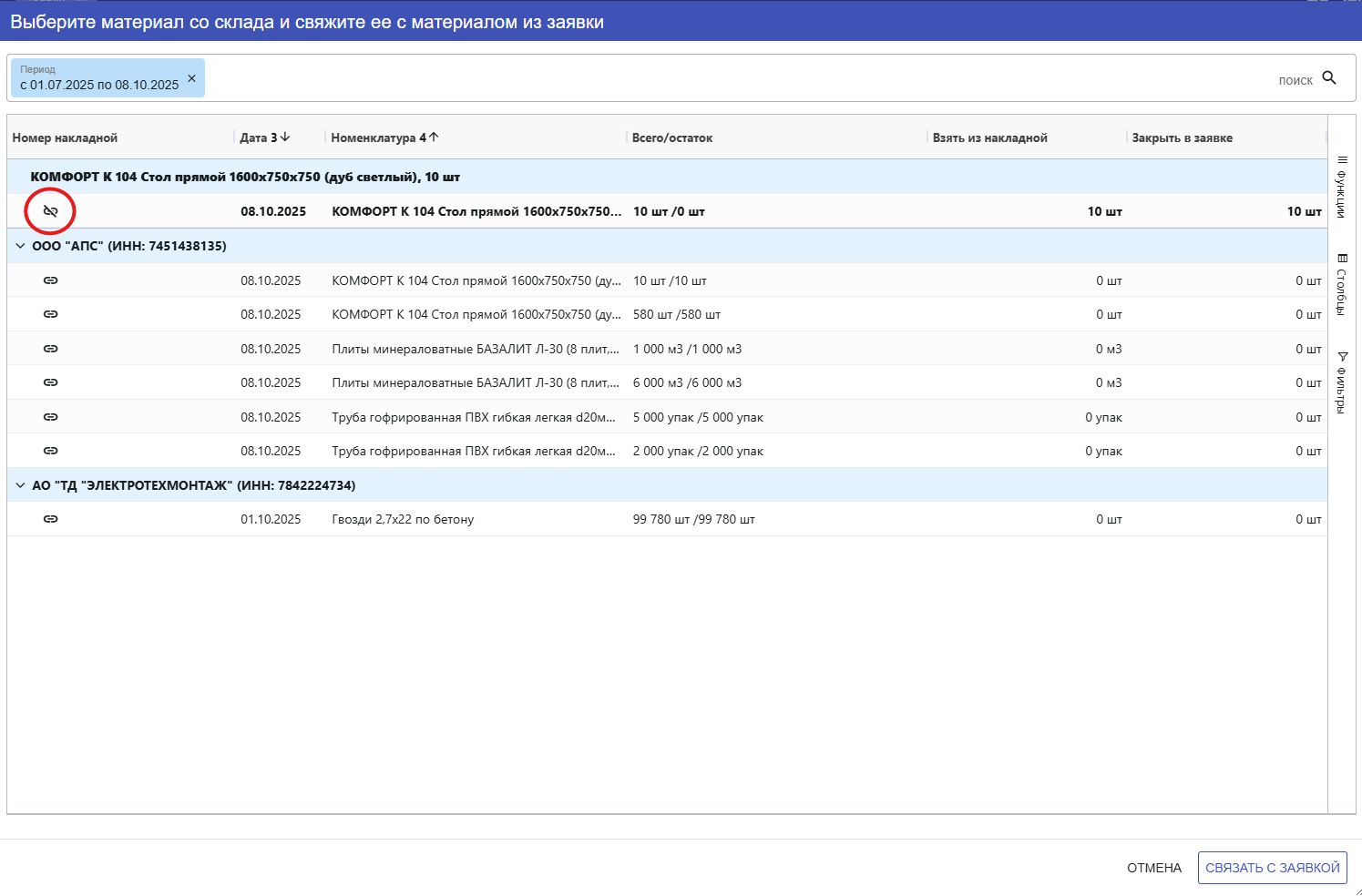Click link icon for the 10 шт /10 шт row

(x=51, y=280)
